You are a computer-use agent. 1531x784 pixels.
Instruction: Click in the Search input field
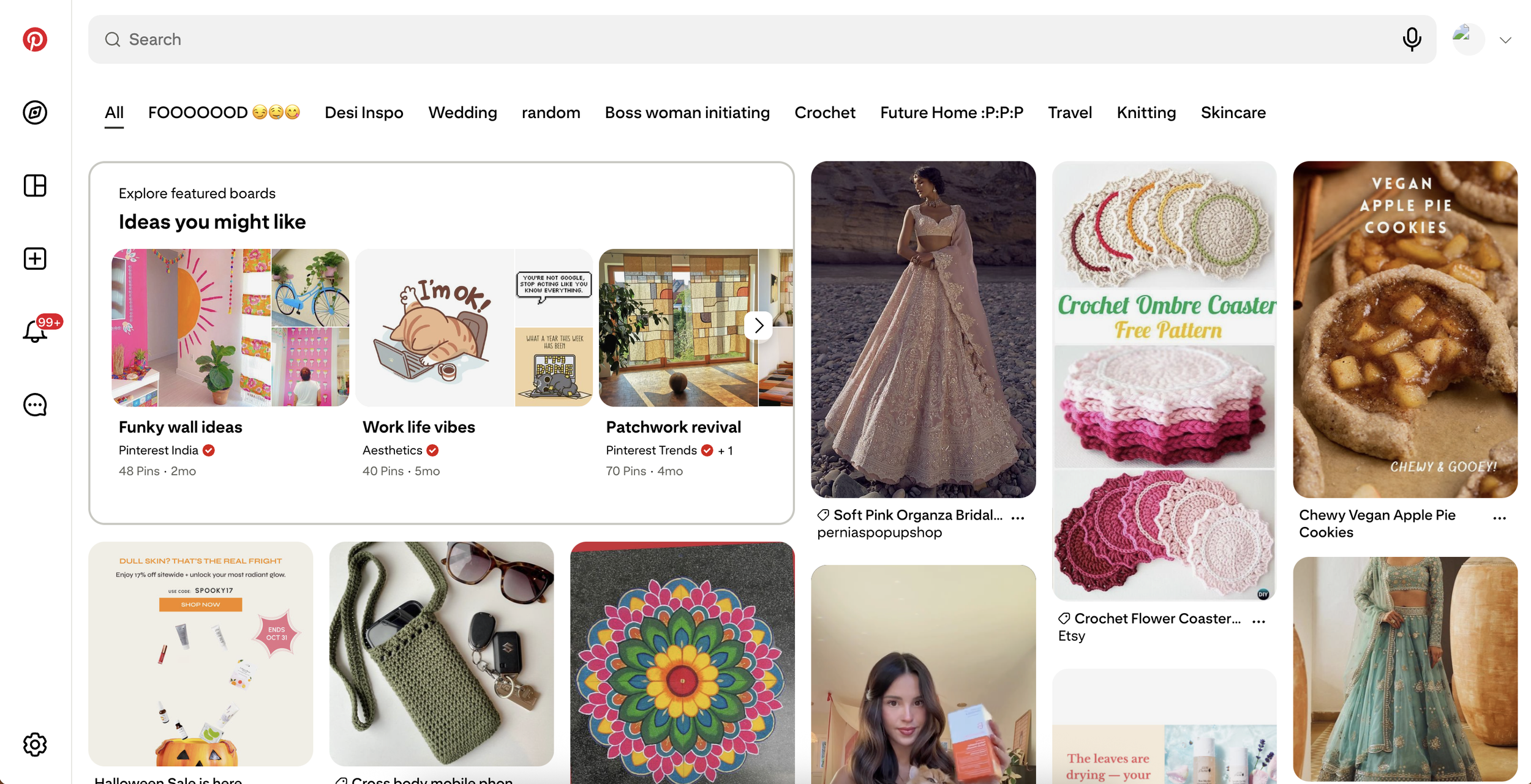735,40
